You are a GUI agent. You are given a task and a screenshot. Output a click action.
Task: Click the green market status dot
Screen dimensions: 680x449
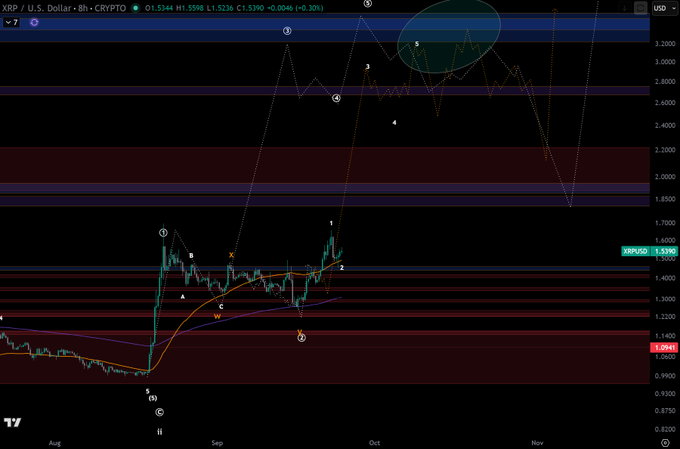coord(136,8)
